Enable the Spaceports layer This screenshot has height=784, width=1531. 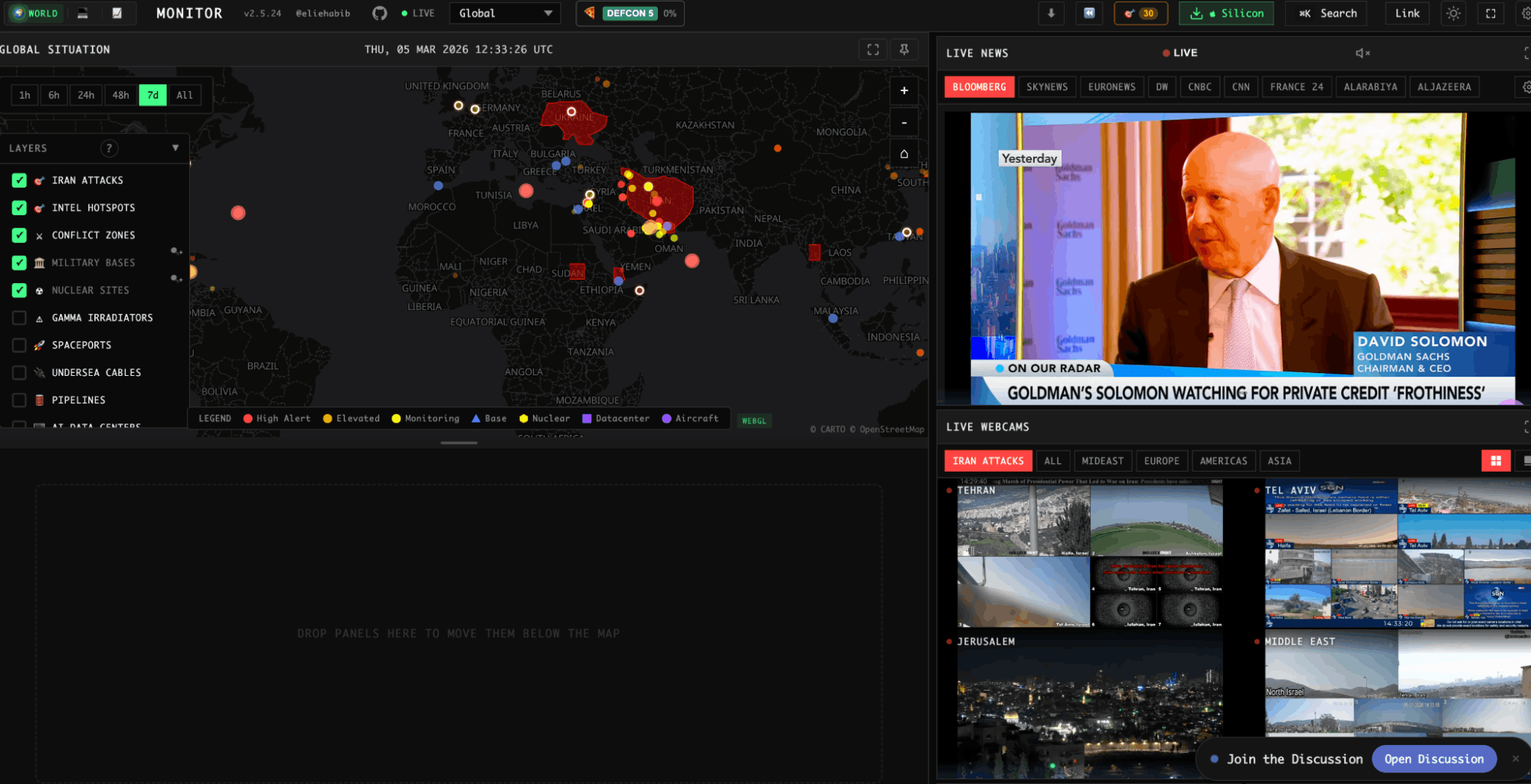(x=19, y=345)
